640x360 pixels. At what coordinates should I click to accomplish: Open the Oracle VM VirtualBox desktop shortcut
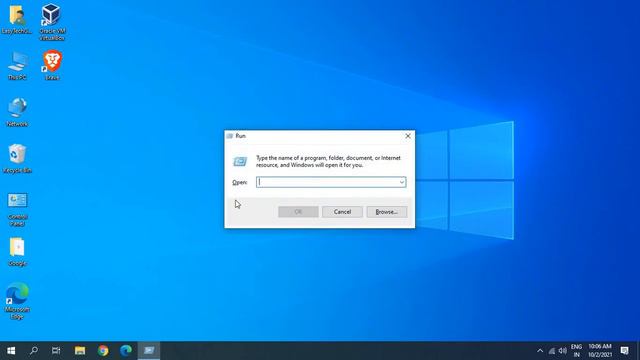coord(52,22)
